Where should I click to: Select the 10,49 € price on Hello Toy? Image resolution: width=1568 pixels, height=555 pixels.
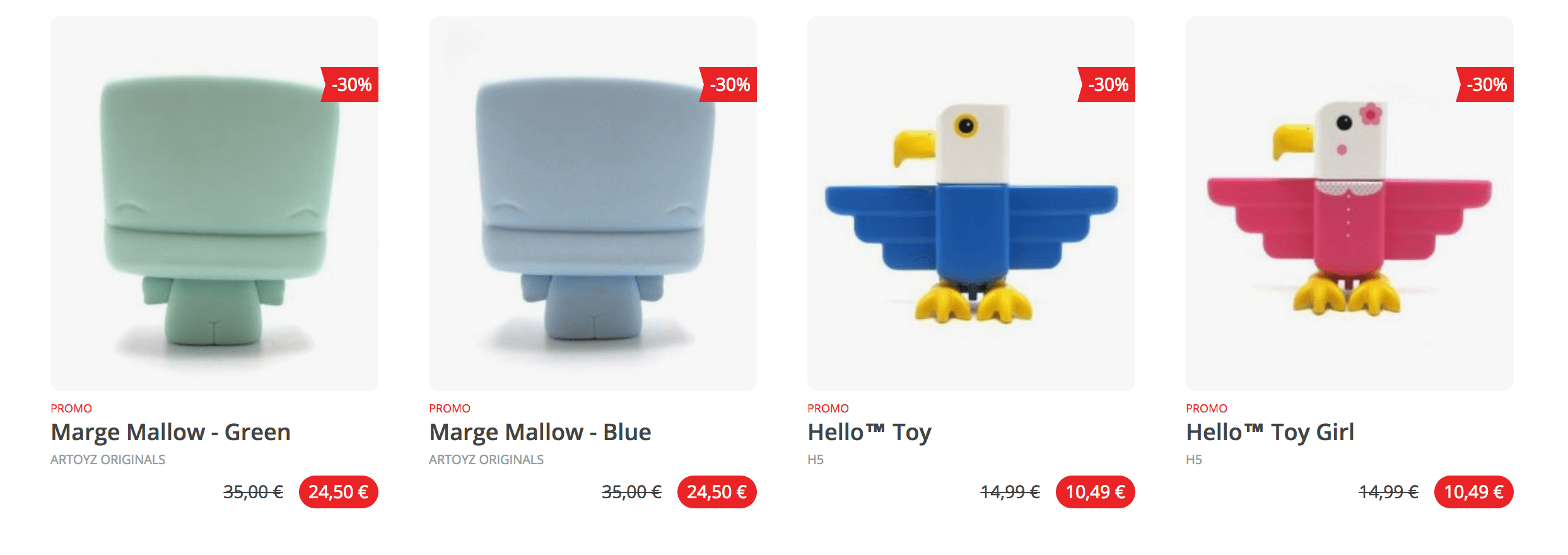(x=1096, y=492)
